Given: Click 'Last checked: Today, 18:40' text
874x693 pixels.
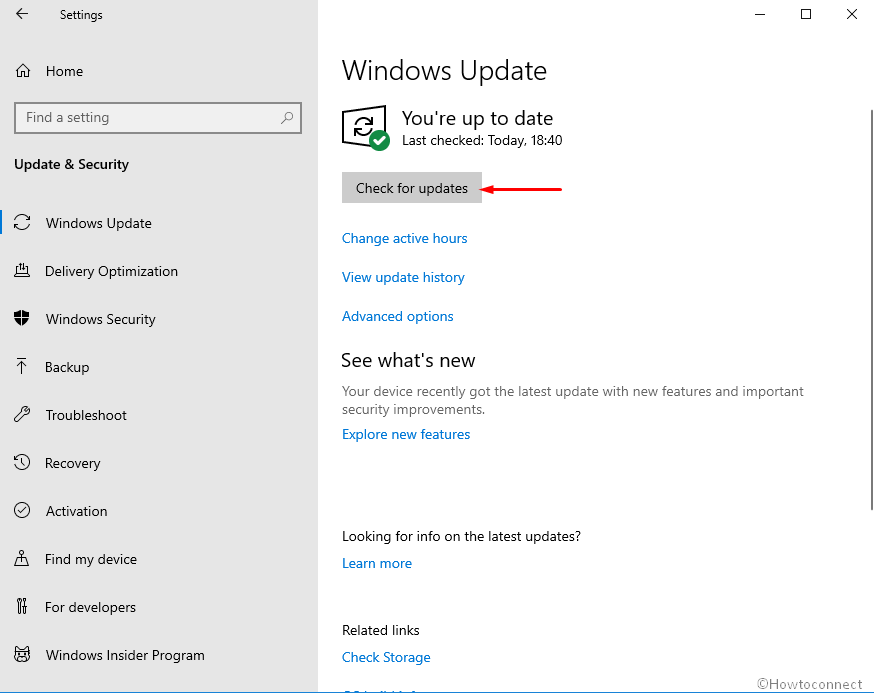Looking at the screenshot, I should point(482,140).
